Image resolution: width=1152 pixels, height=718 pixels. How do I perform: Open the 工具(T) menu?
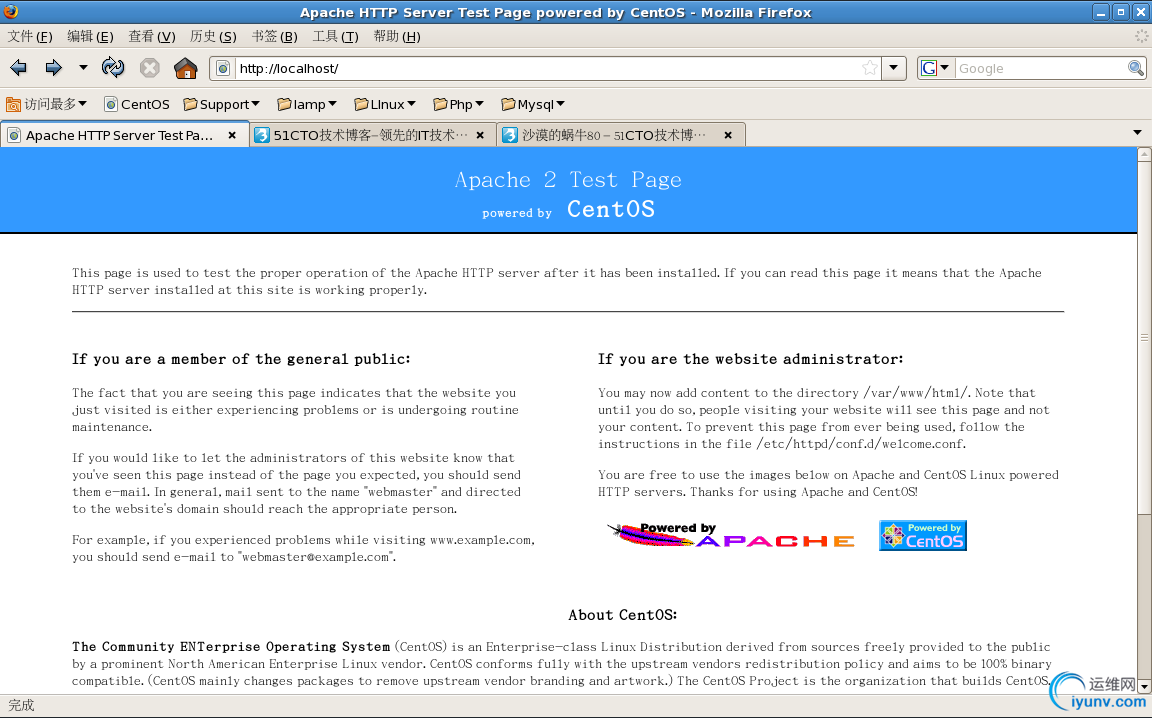tap(336, 37)
